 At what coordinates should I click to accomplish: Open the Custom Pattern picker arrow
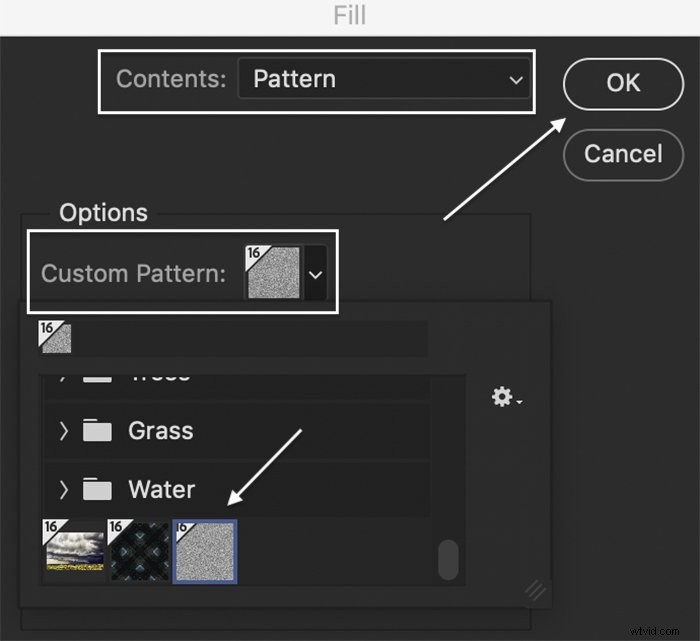[315, 274]
